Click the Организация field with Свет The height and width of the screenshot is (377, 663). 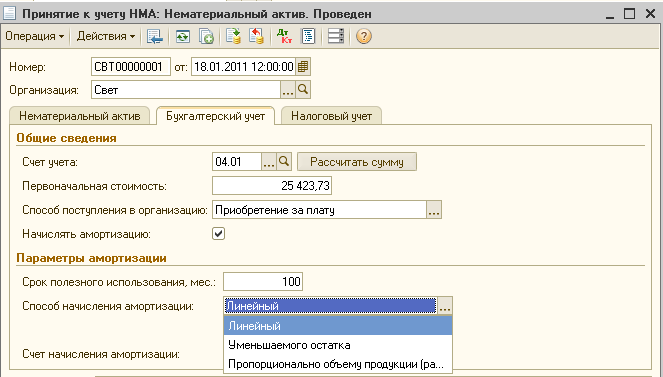click(x=186, y=90)
